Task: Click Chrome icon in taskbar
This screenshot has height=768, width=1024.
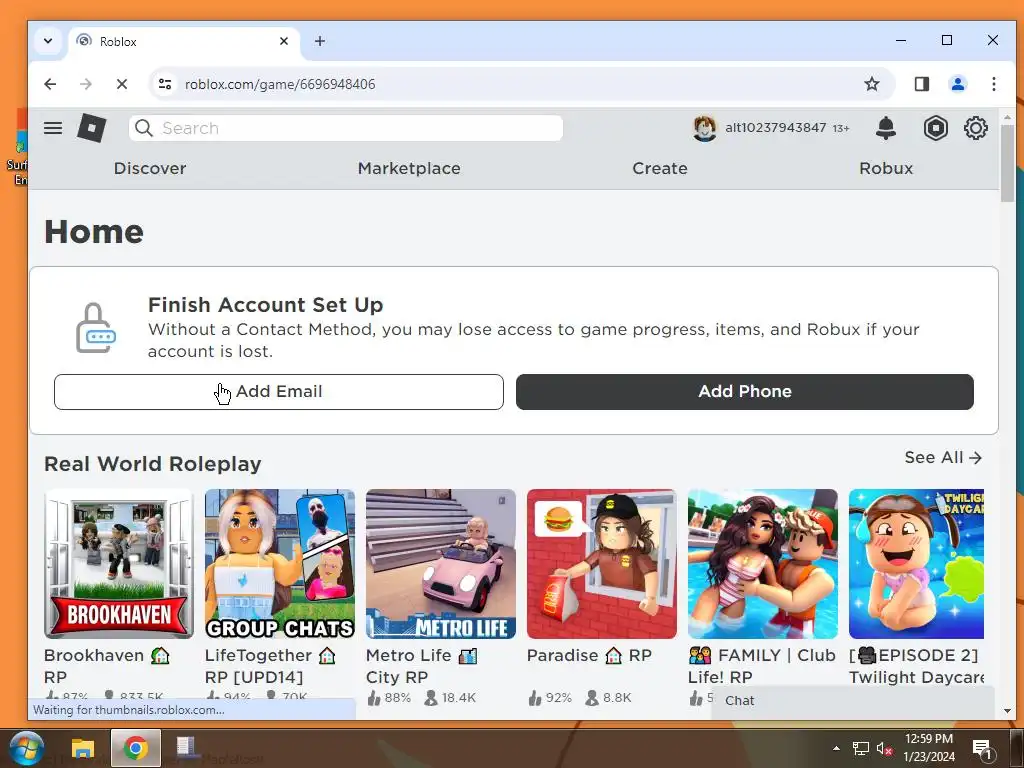Action: pyautogui.click(x=135, y=748)
